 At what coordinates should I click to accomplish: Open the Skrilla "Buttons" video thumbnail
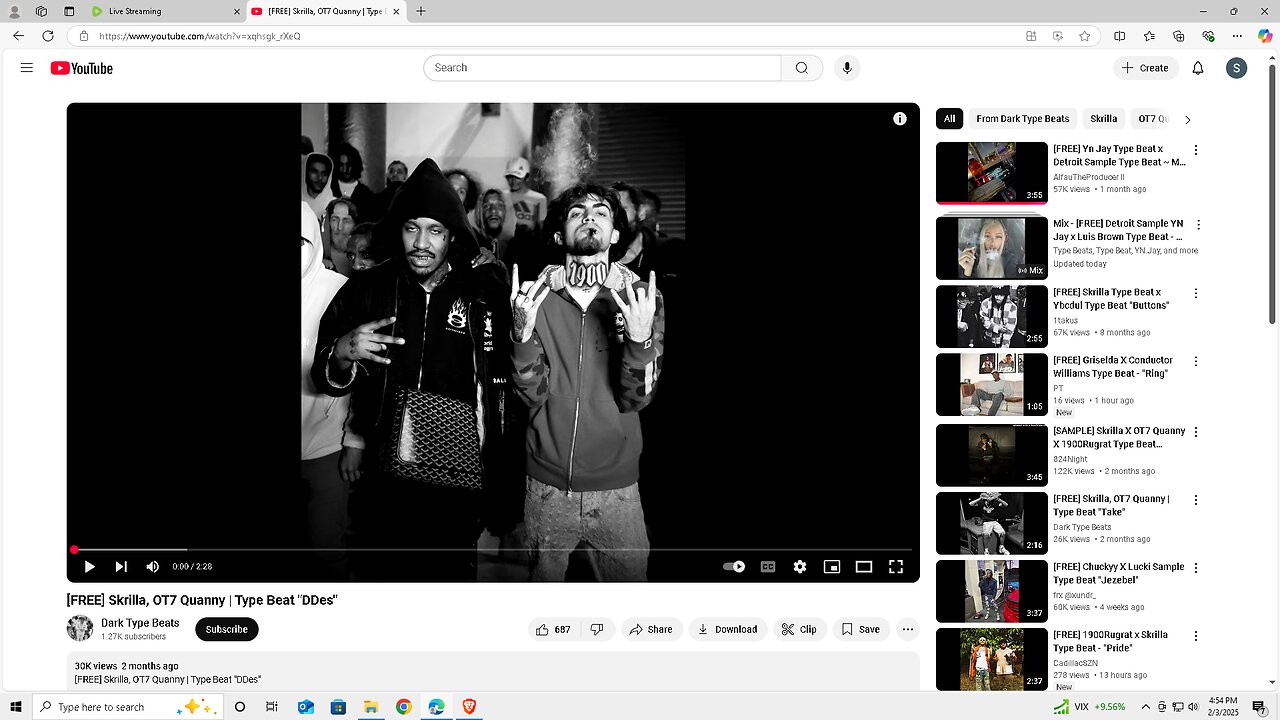coord(992,317)
